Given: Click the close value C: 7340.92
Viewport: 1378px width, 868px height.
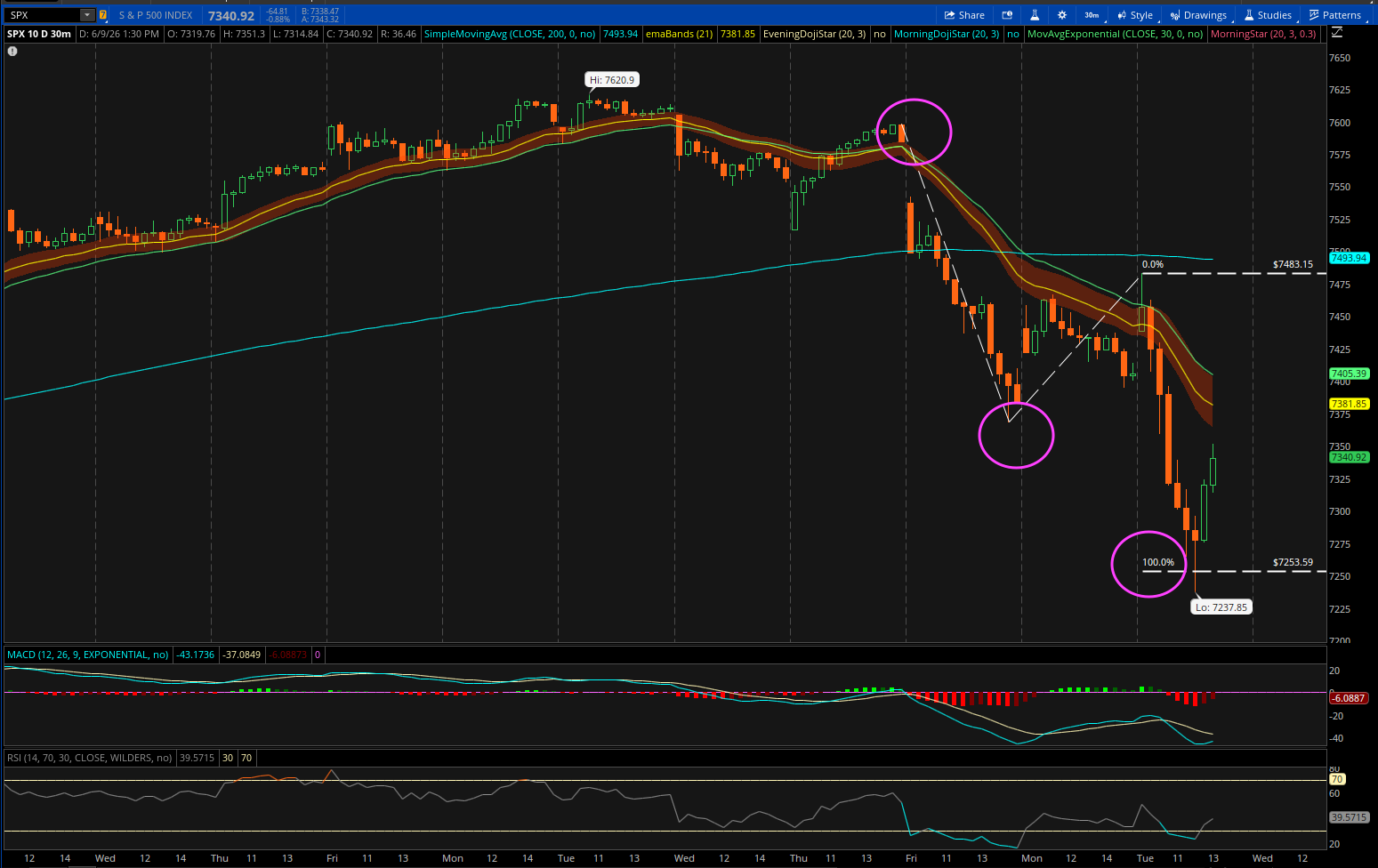Looking at the screenshot, I should pos(350,34).
